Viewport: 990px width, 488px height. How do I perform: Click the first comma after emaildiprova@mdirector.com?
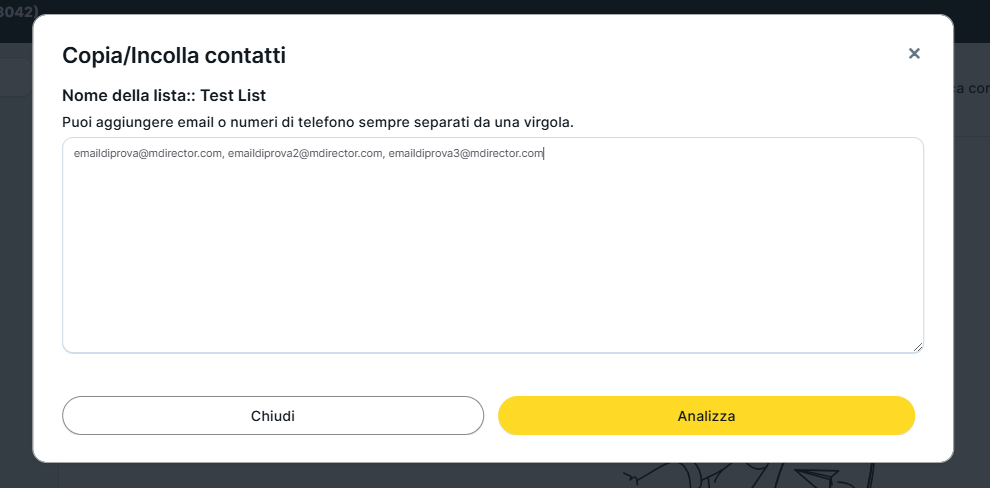[x=224, y=155]
